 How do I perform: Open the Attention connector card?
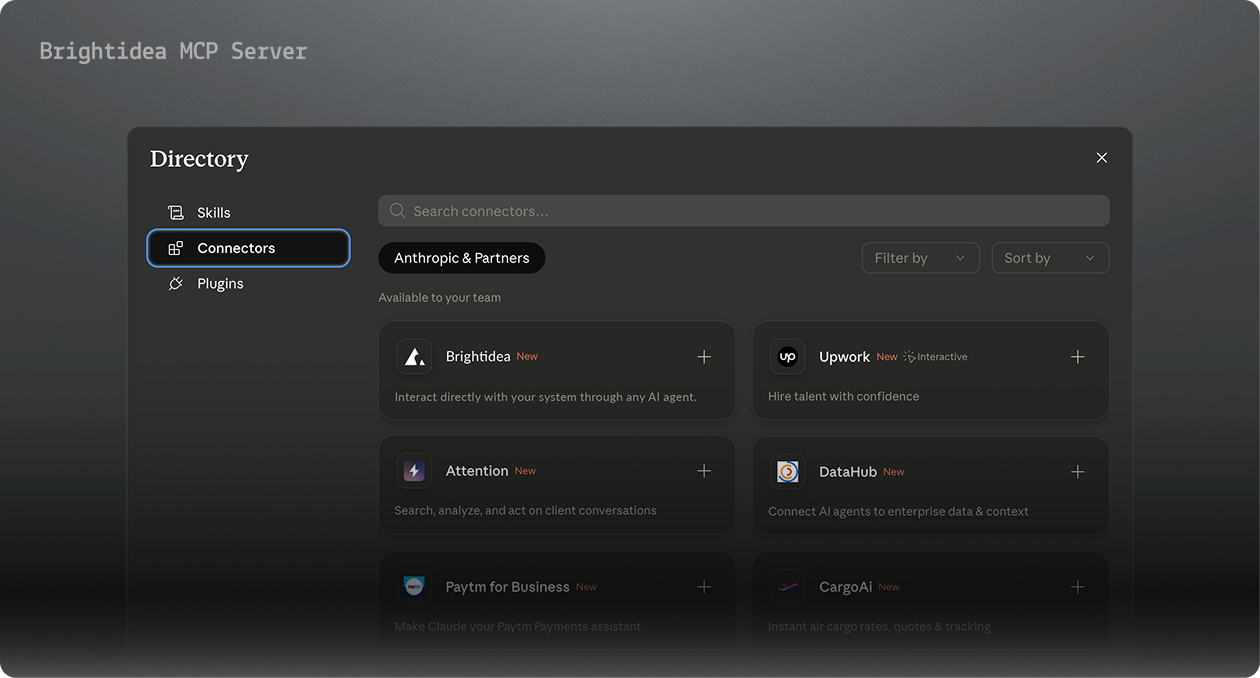click(x=557, y=485)
